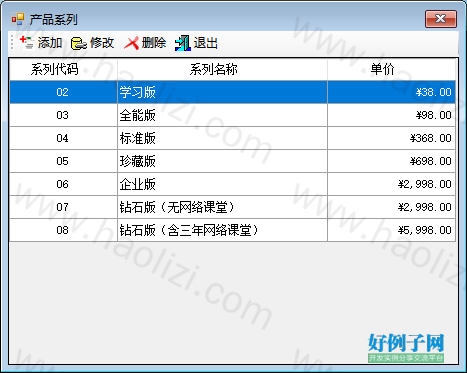Sort by 系列名称 column header

click(222, 69)
